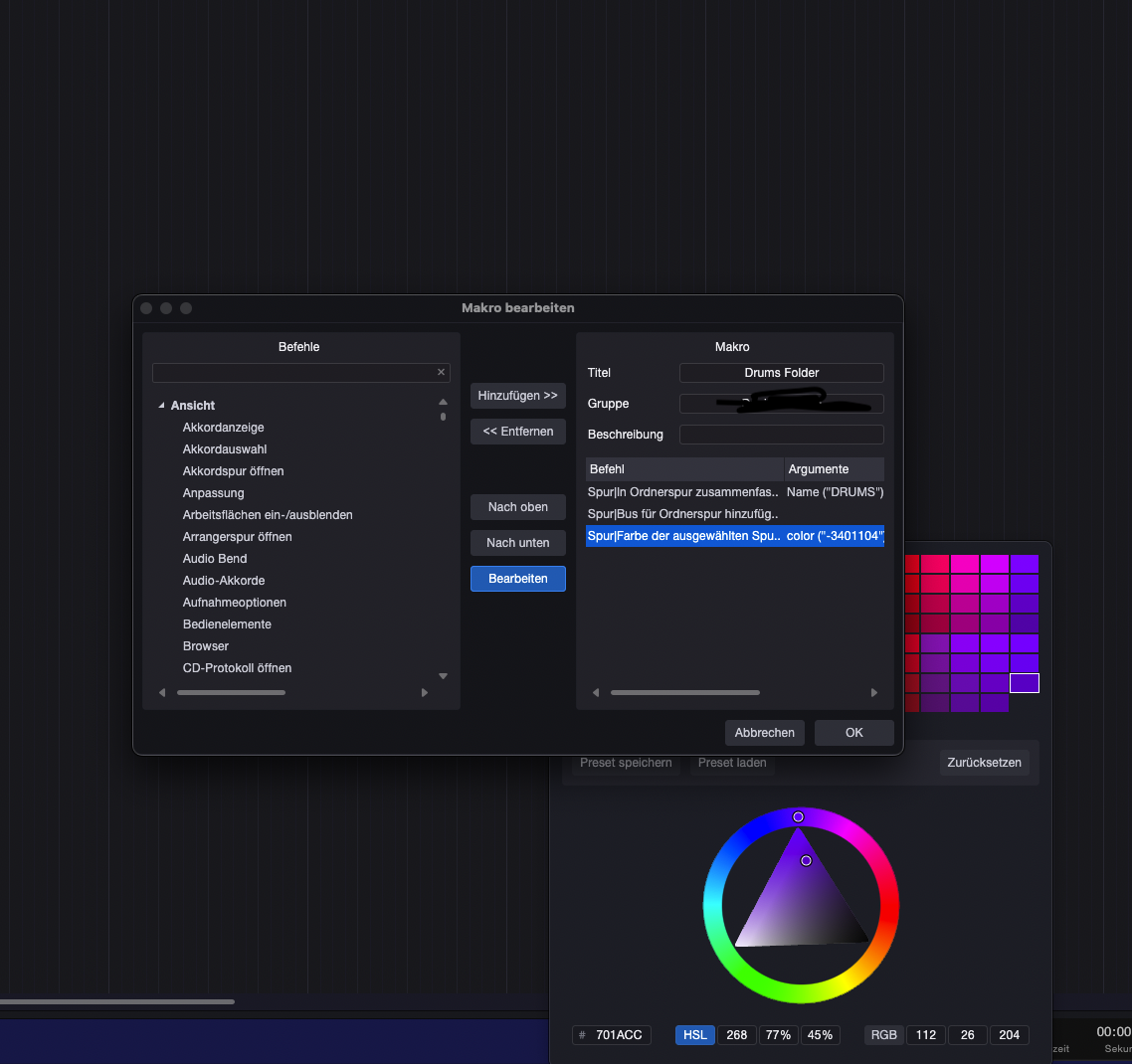This screenshot has height=1064, width=1132.
Task: Select Akkordspur öffnen command
Action: [233, 471]
